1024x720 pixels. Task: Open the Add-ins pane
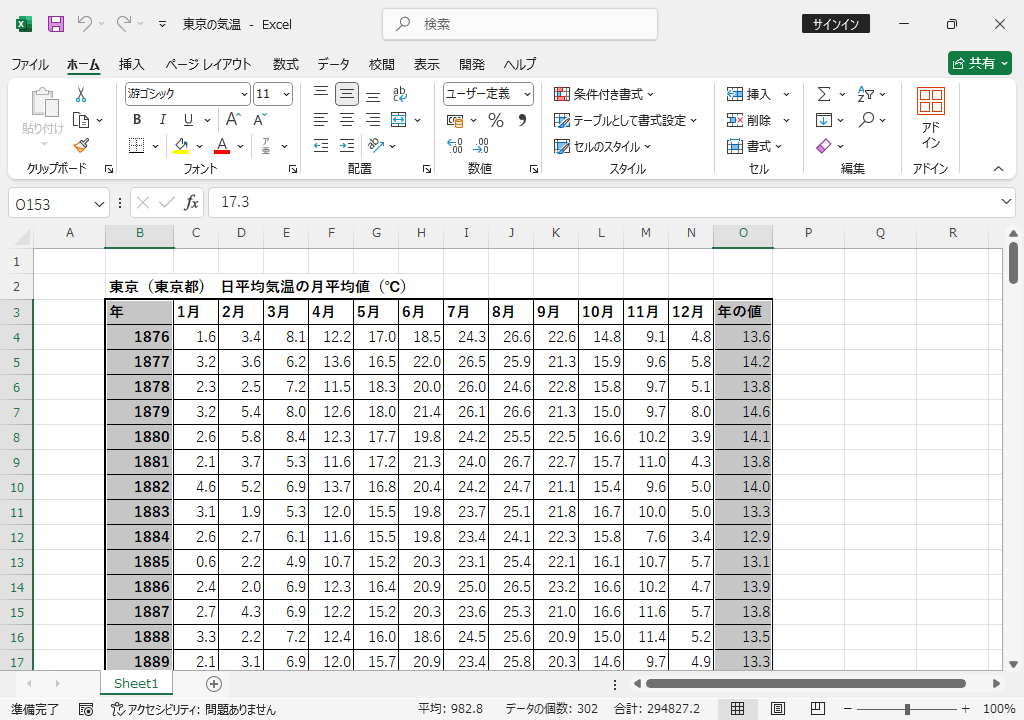click(931, 119)
